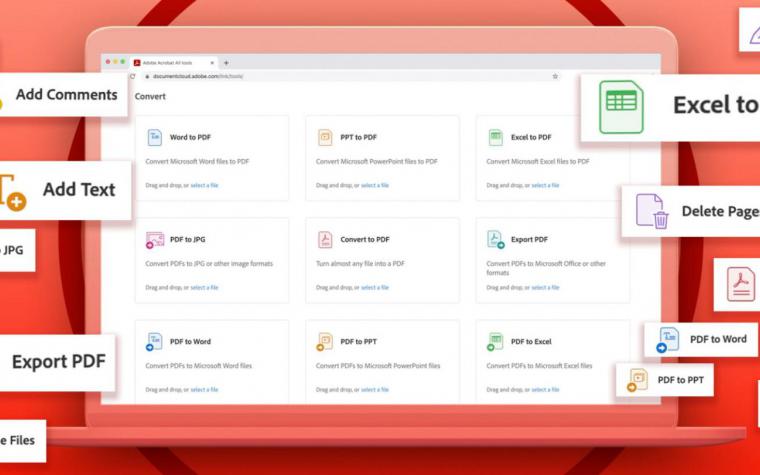Click select a file under Word to PDF
760x475 pixels.
205,185
